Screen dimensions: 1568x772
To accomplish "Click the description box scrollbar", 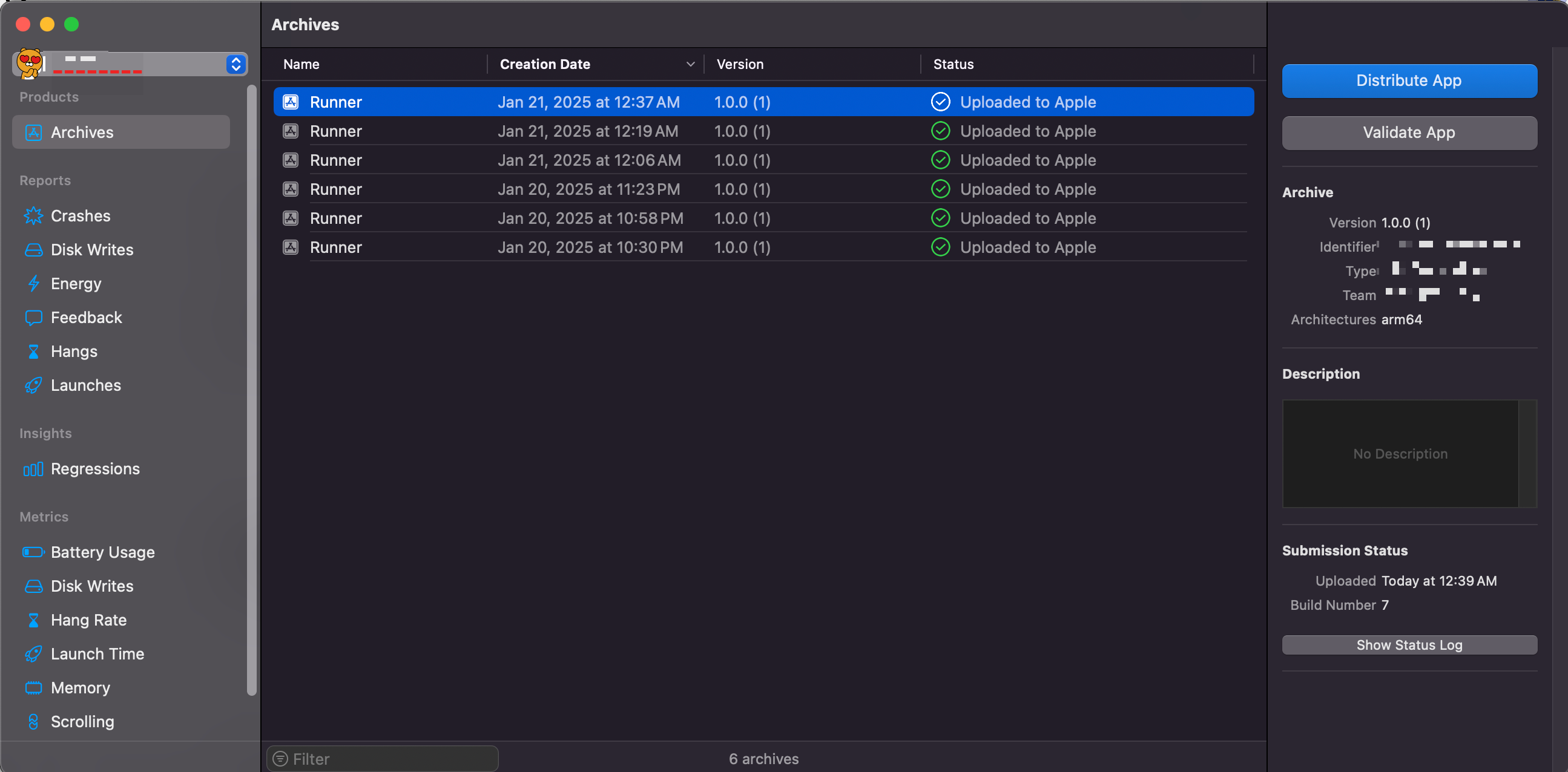I will (1527, 453).
